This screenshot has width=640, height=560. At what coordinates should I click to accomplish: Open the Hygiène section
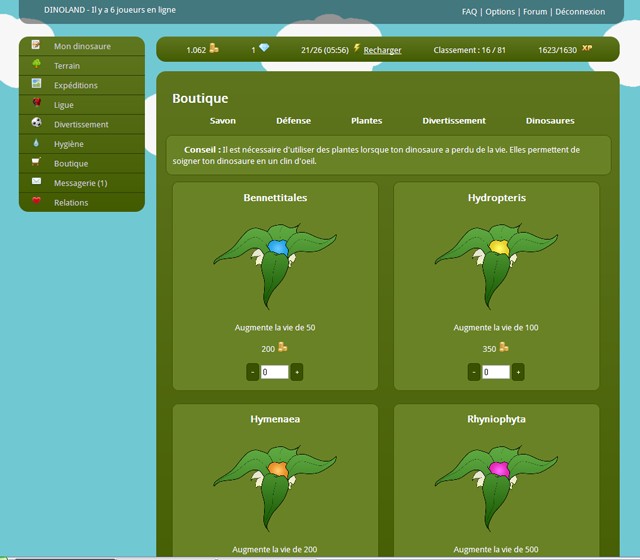click(82, 144)
